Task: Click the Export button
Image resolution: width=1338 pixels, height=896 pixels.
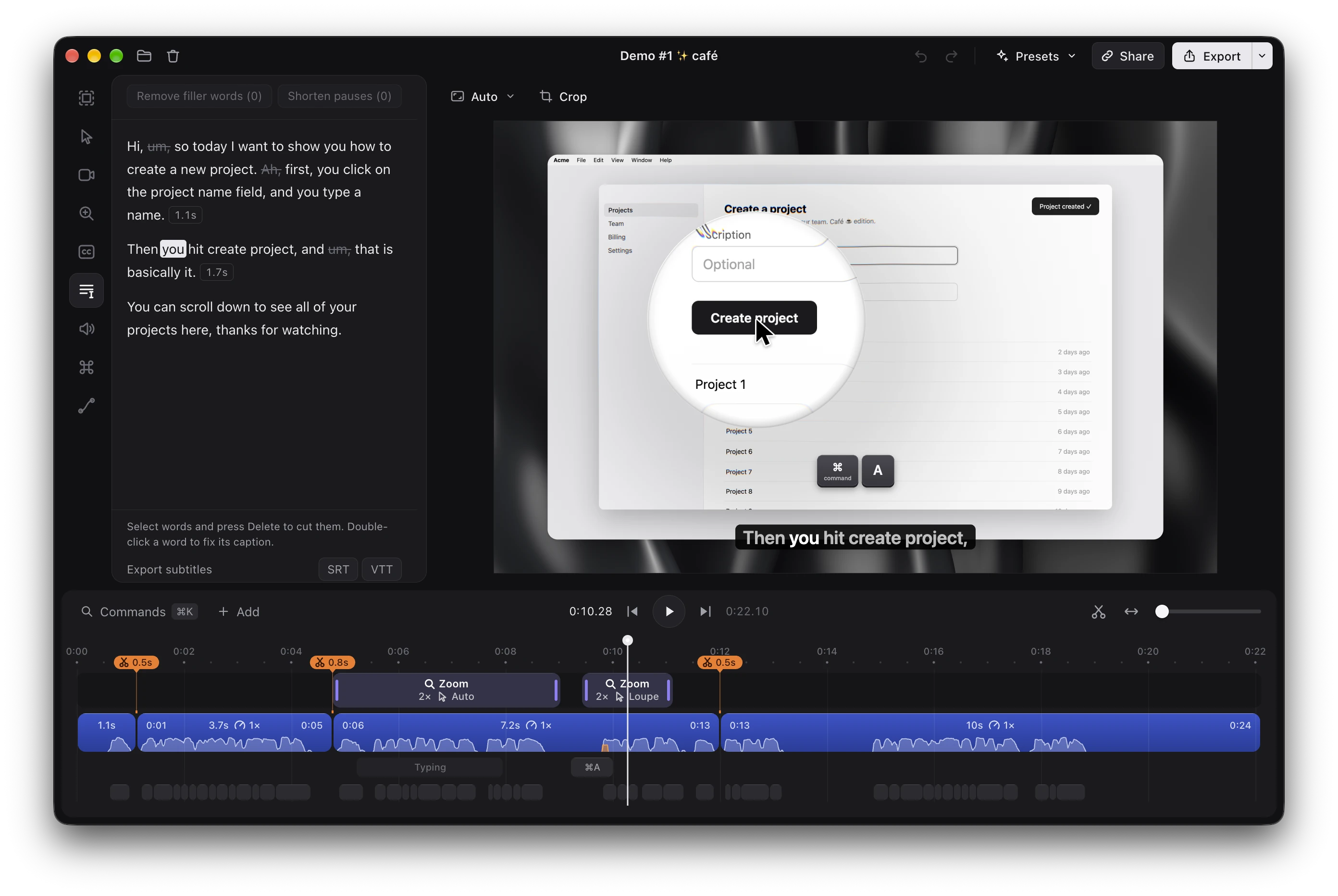Action: coord(1212,56)
